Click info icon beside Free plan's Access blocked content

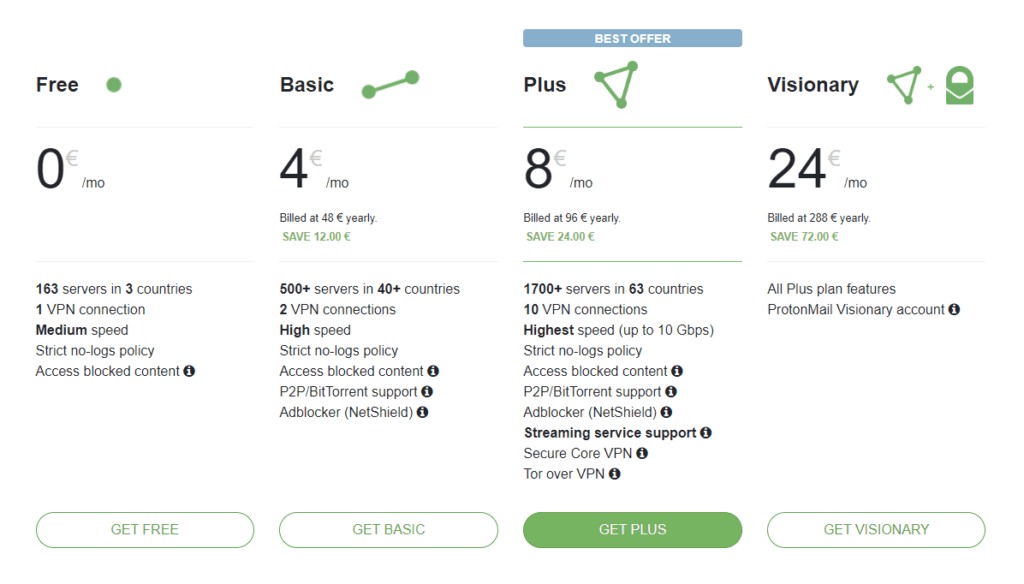coord(189,371)
